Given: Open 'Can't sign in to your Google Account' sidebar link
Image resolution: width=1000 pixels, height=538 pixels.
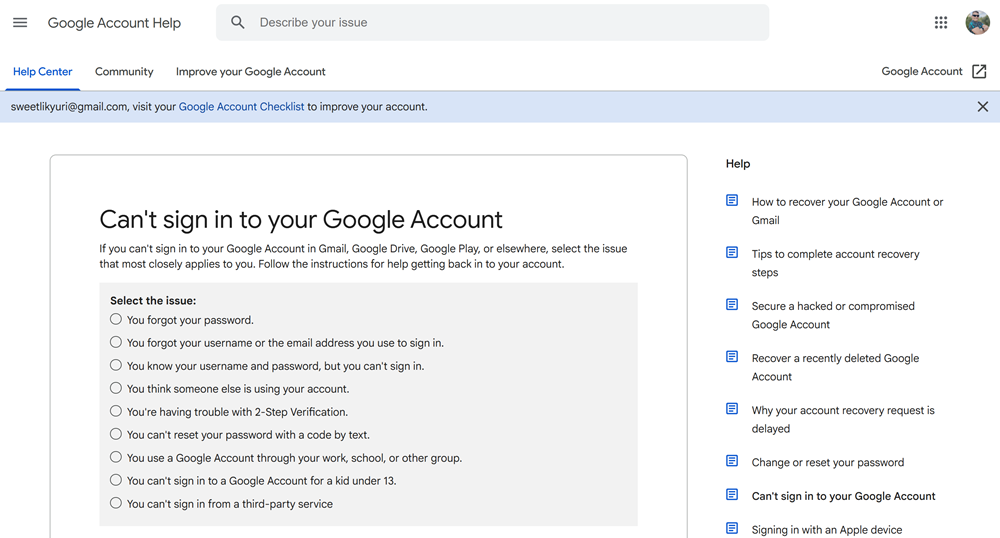Looking at the screenshot, I should point(843,496).
